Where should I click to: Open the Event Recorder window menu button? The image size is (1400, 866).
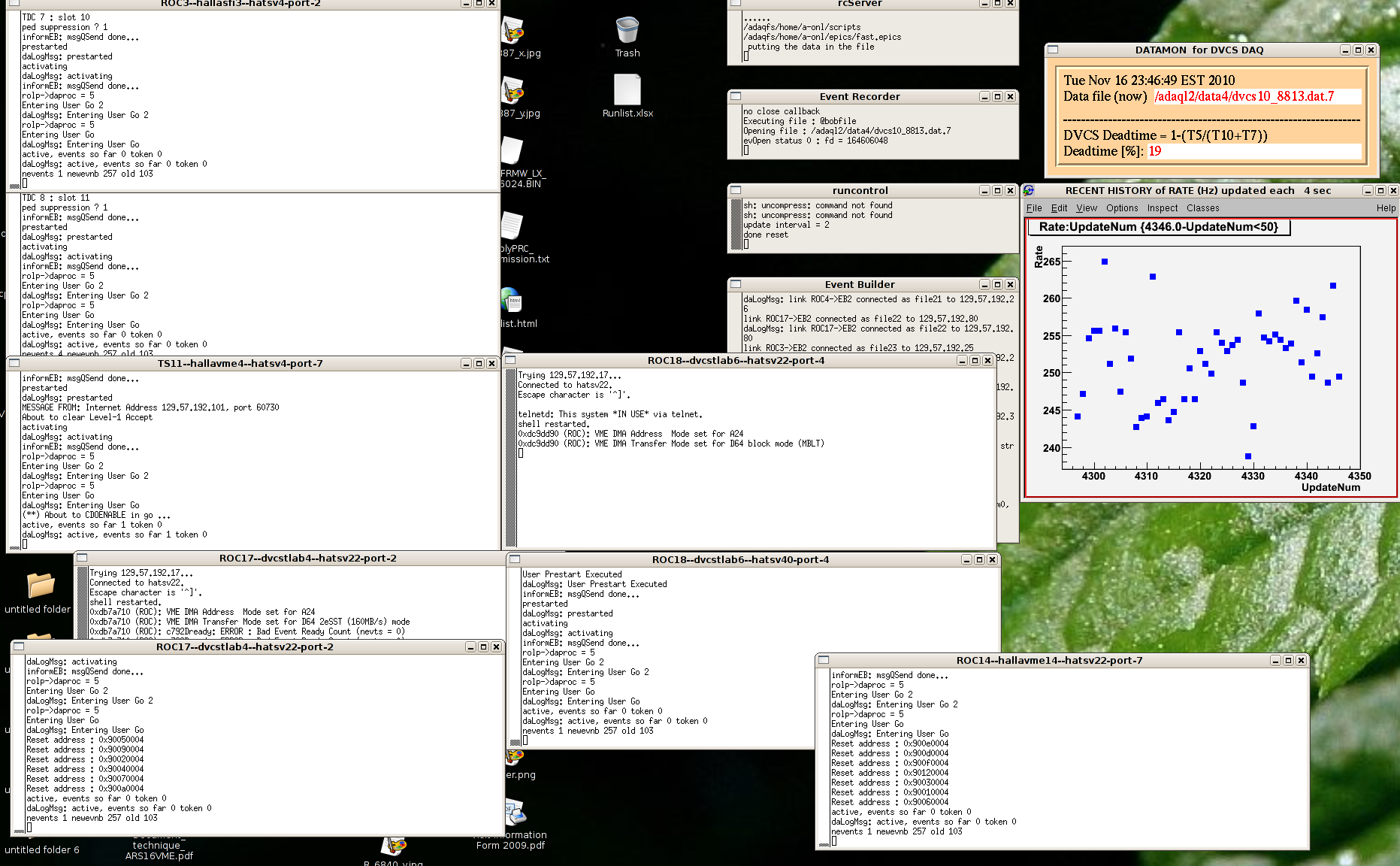point(736,96)
